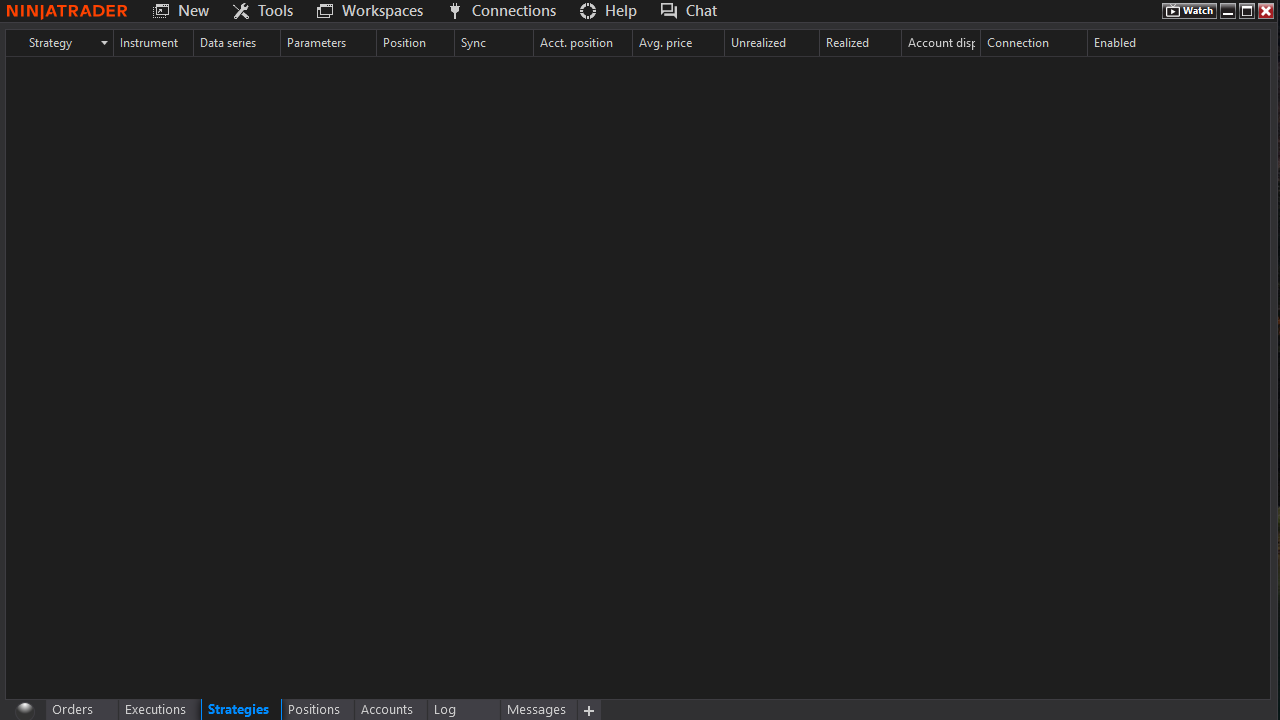Viewport: 1280px width, 720px height.
Task: Open the Help menu
Action: tap(608, 11)
